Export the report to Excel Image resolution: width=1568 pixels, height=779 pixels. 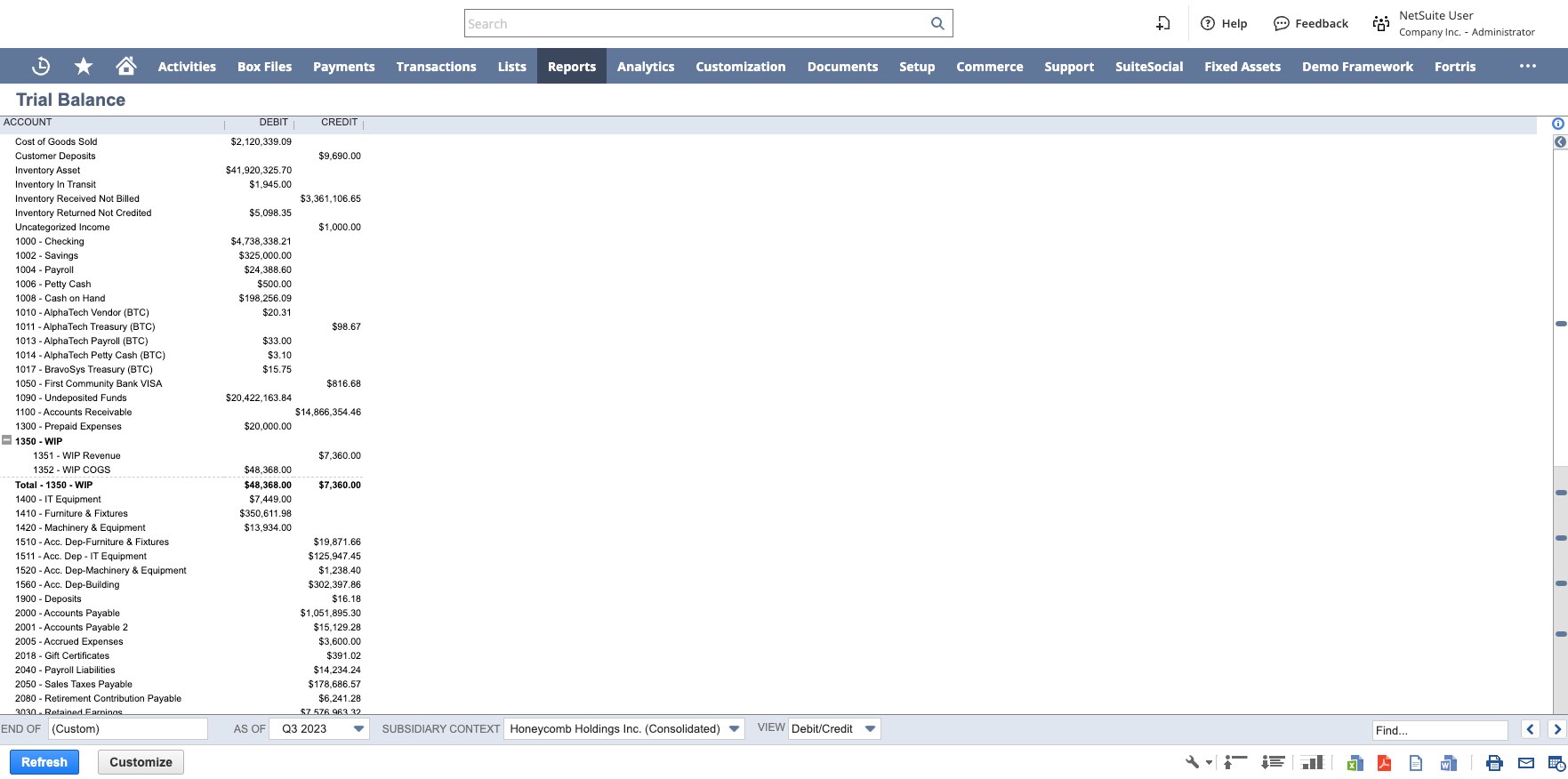click(1355, 762)
